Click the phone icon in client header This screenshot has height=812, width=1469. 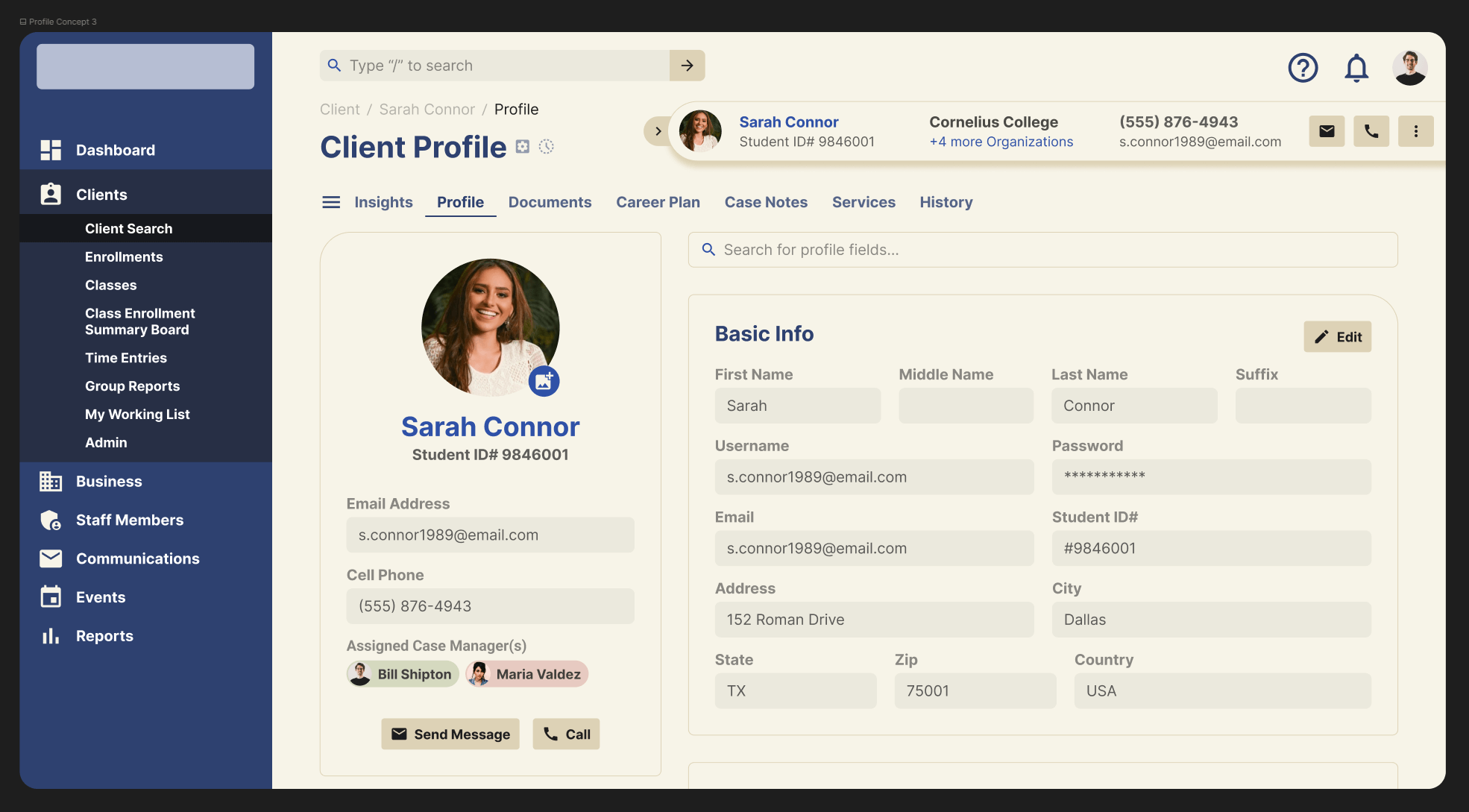(1371, 131)
